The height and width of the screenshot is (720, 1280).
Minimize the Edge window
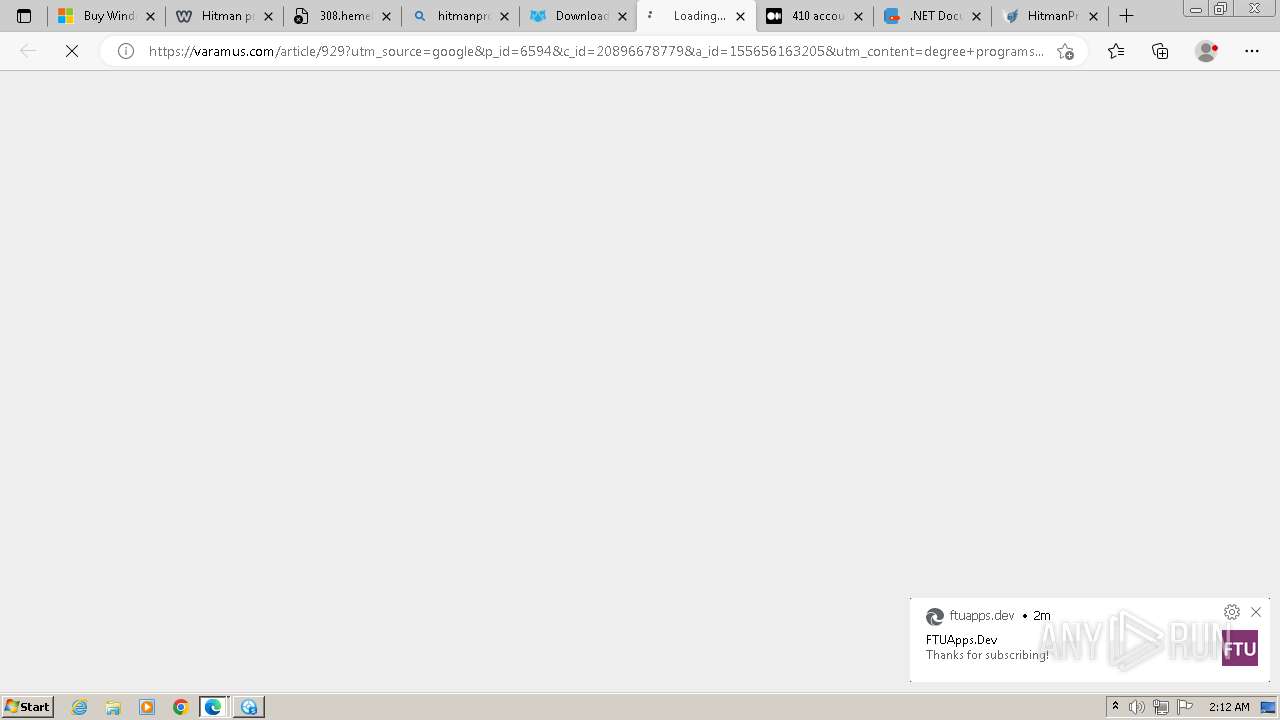pos(1196,9)
